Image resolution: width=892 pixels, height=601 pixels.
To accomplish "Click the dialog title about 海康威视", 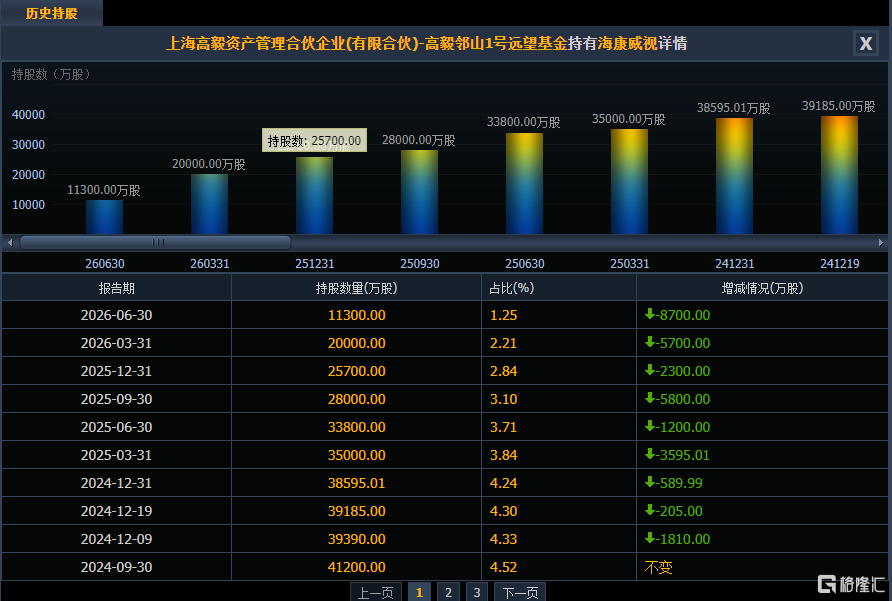I will click(x=426, y=43).
